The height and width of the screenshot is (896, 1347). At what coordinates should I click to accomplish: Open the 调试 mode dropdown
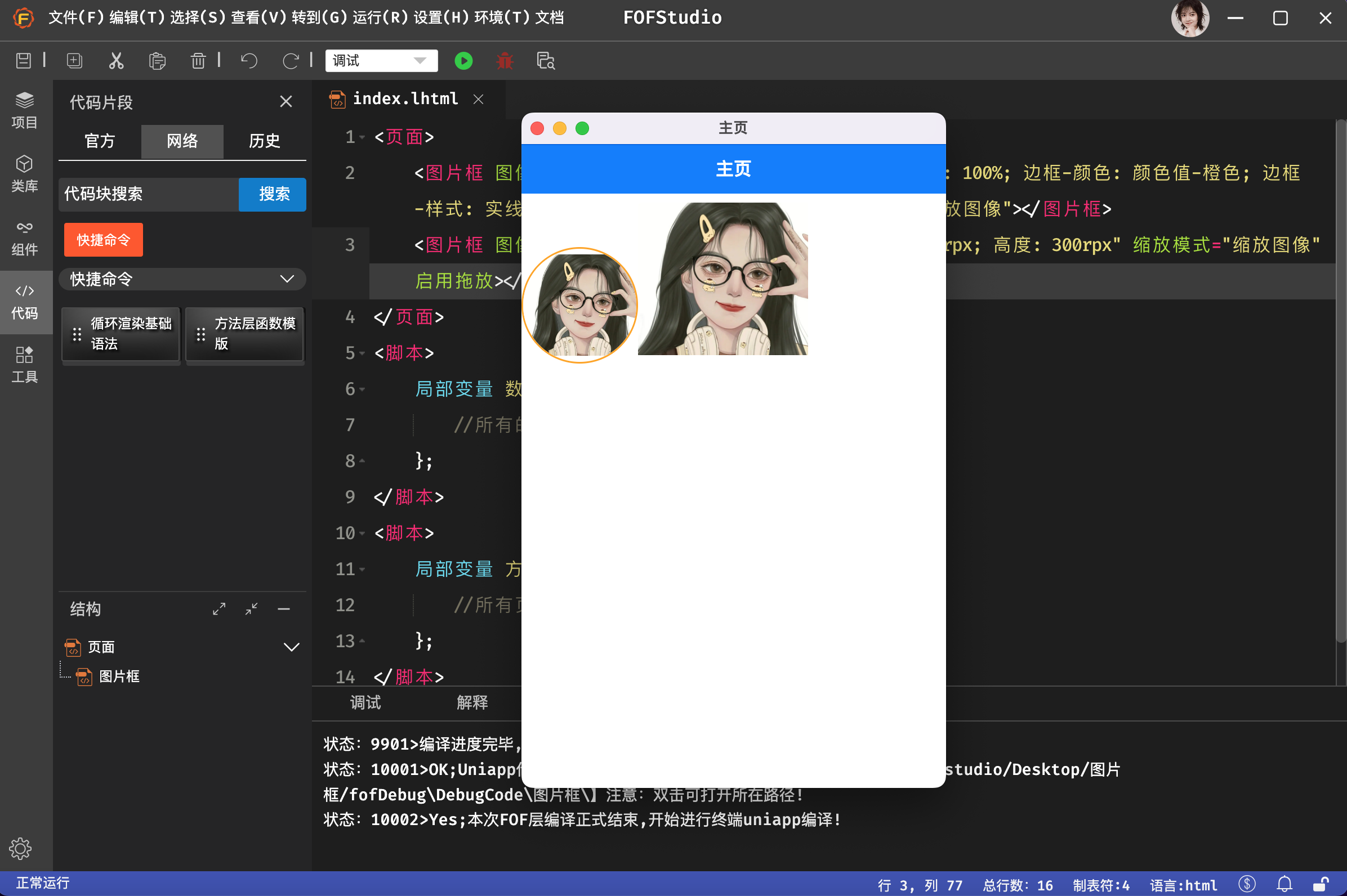coord(381,61)
